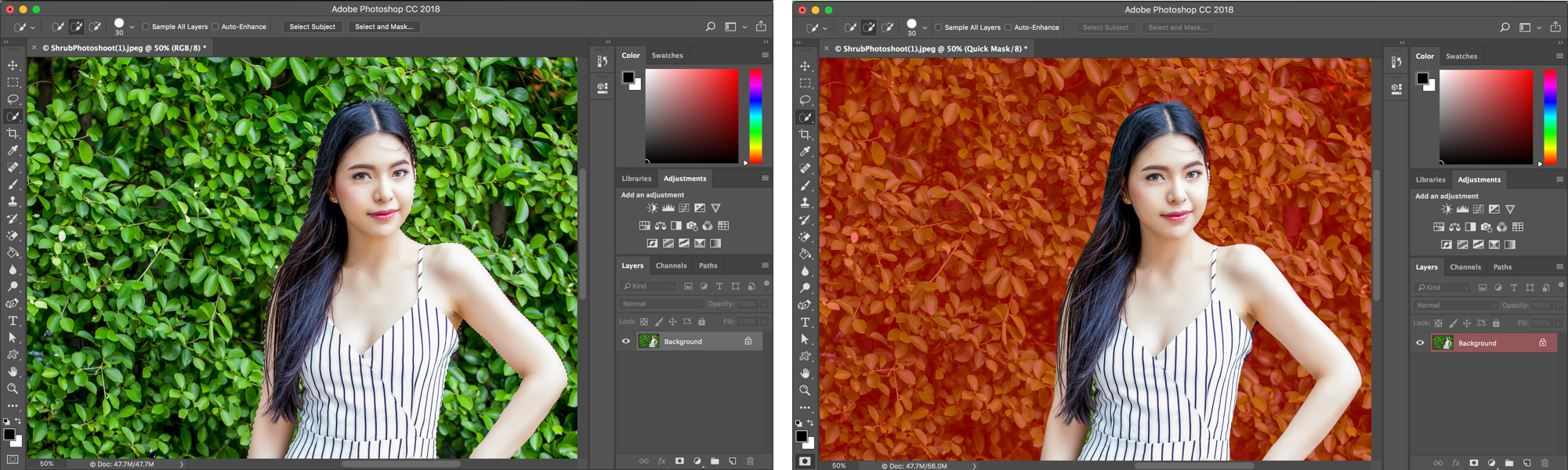This screenshot has height=470, width=1568.
Task: Open the Kind filter dropdown in right Layers panel
Action: 1442,287
